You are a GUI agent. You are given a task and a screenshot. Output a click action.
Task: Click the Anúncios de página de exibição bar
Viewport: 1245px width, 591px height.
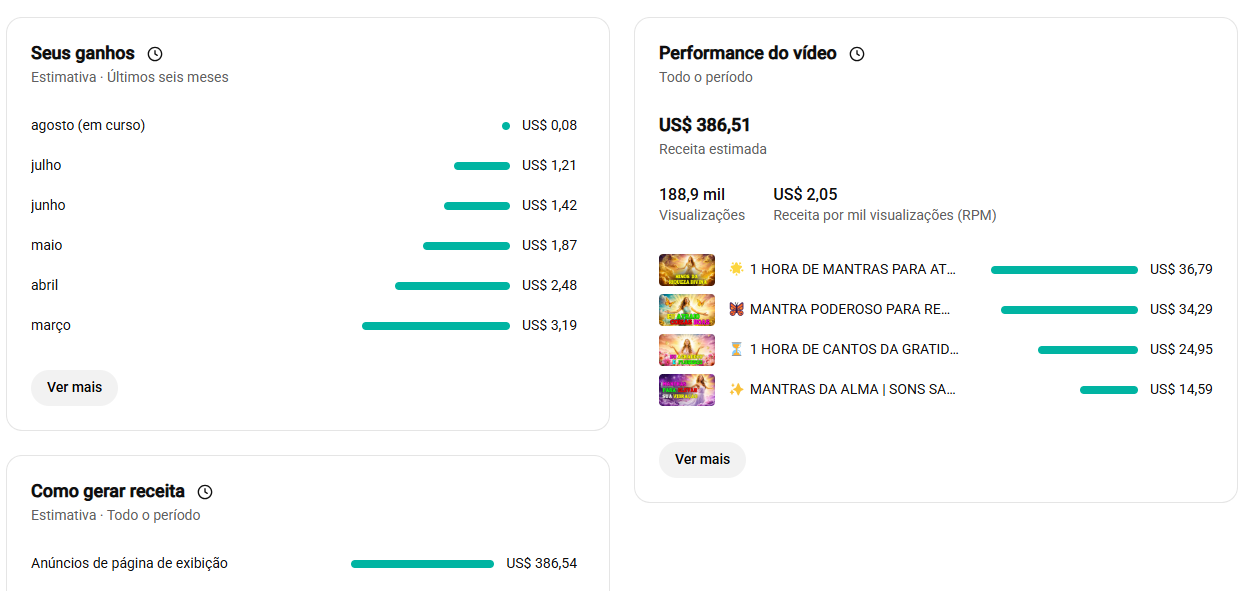(422, 564)
